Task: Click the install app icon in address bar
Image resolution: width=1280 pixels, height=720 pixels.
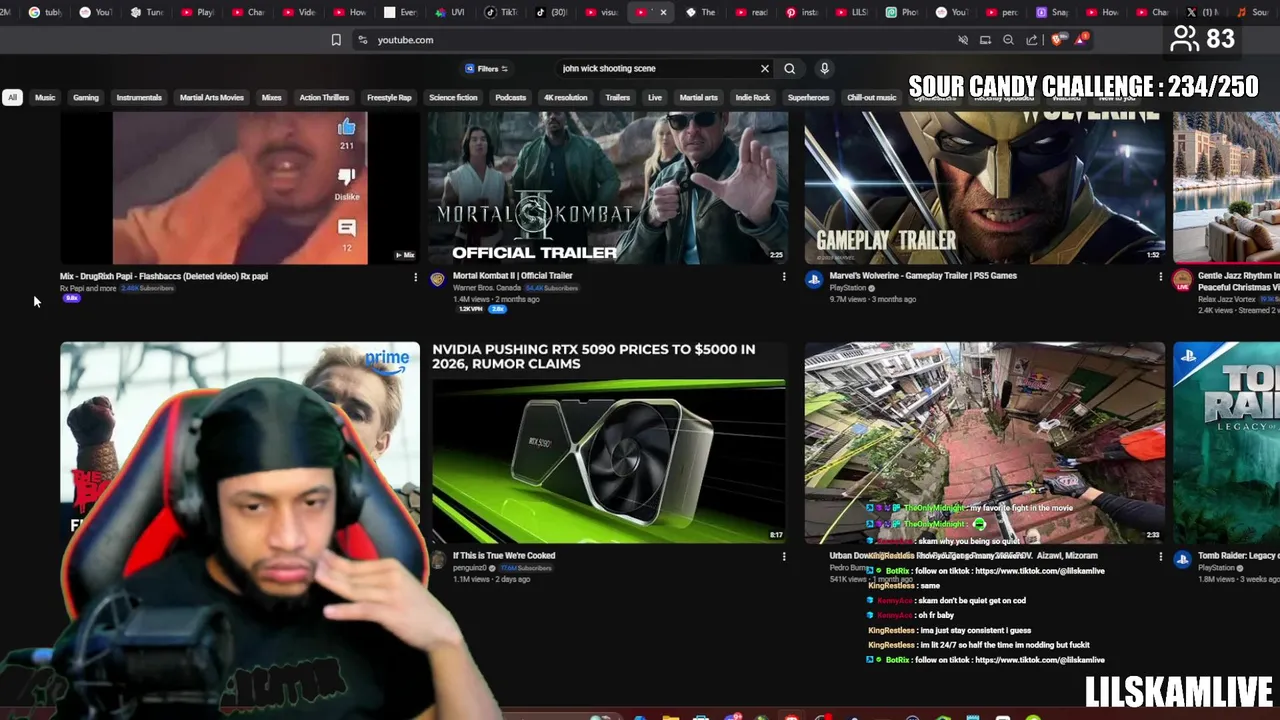Action: point(985,40)
